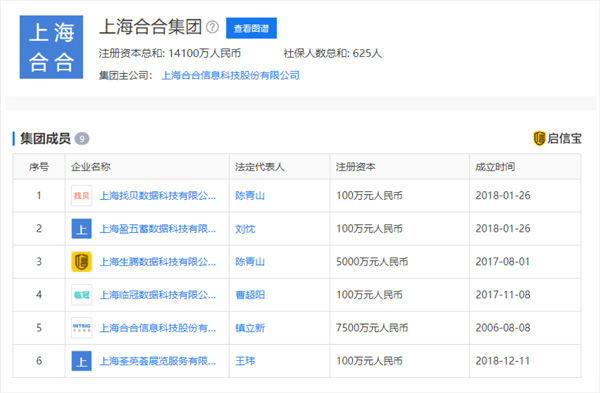Open the 上海生腾数据科技 company link
This screenshot has height=393, width=600.
pyautogui.click(x=158, y=262)
